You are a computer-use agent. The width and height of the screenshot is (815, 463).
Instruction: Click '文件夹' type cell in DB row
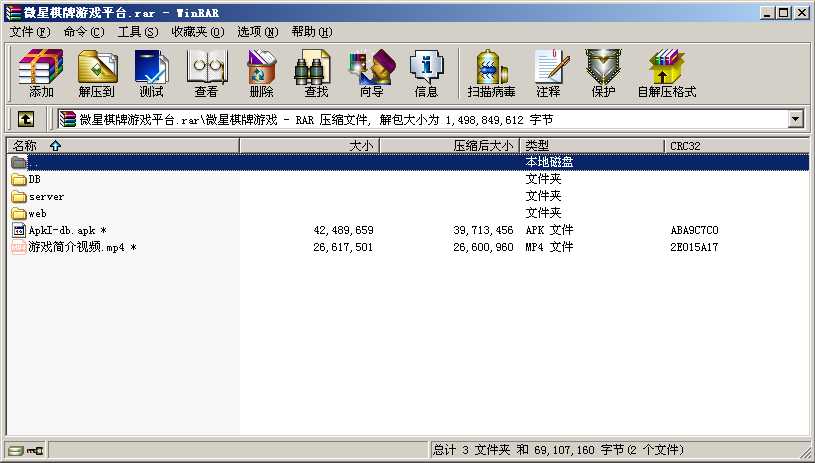click(543, 179)
